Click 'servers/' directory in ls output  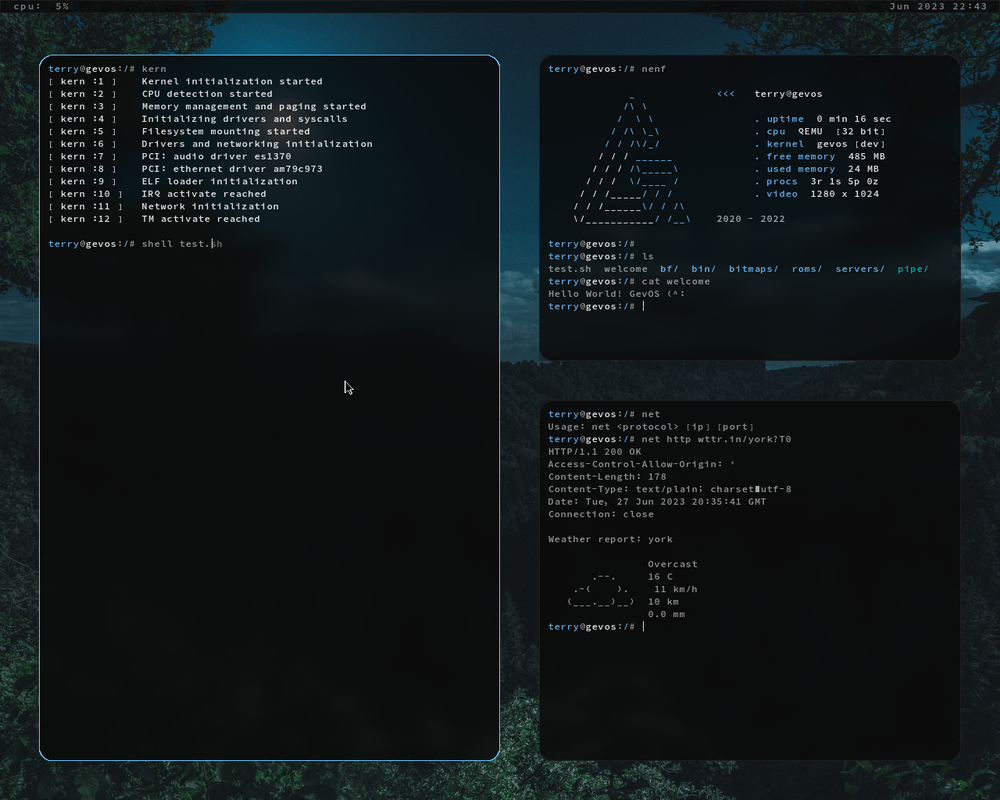tap(860, 269)
